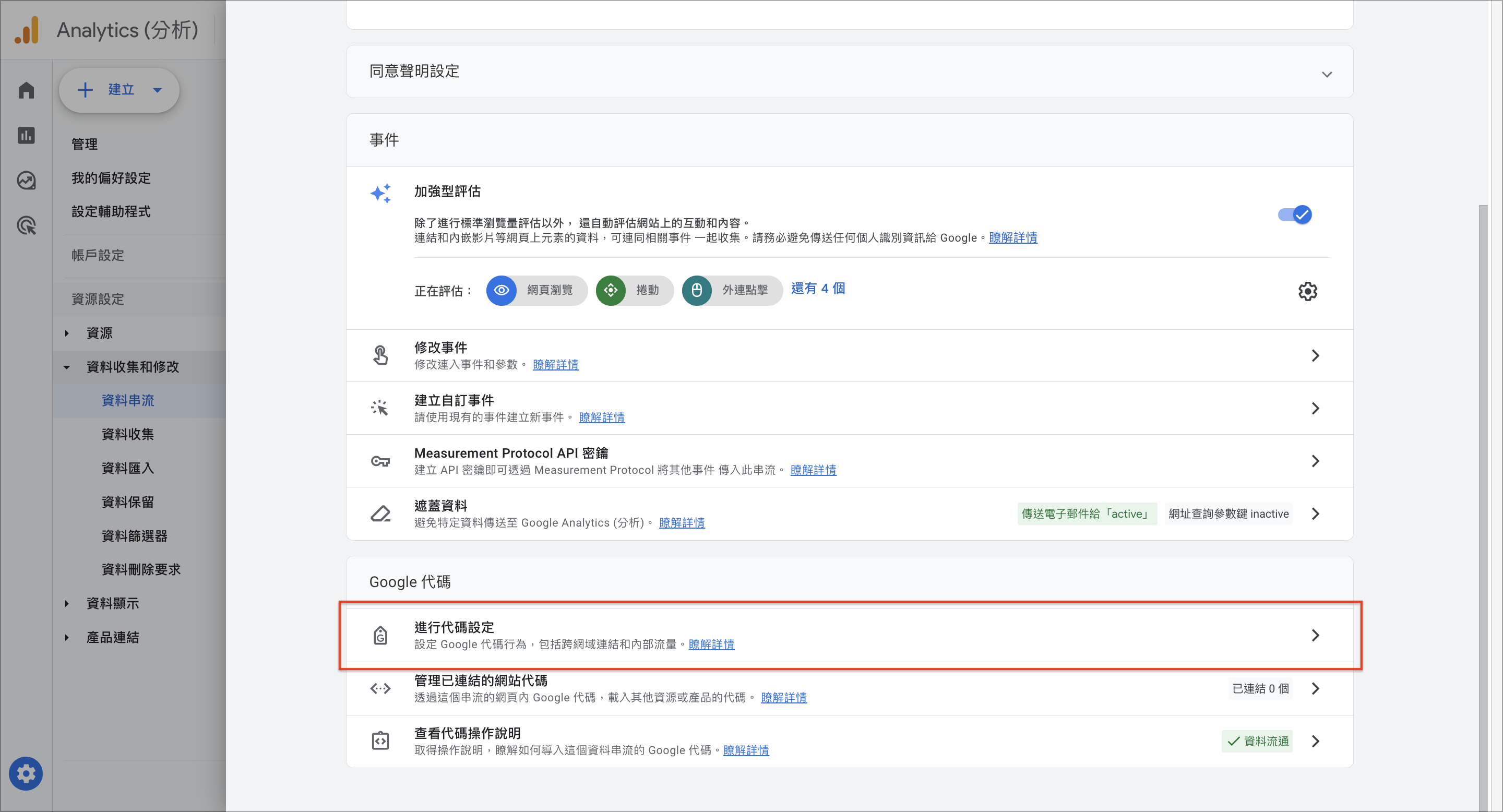Screen dimensions: 1503x812
Task: Open the Explore icon in sidebar
Action: click(x=26, y=180)
